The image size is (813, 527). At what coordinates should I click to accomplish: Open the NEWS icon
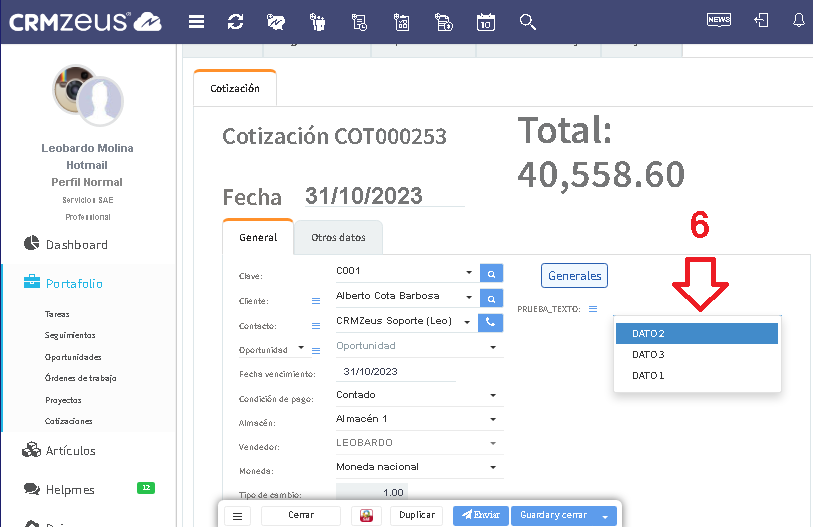pos(718,20)
